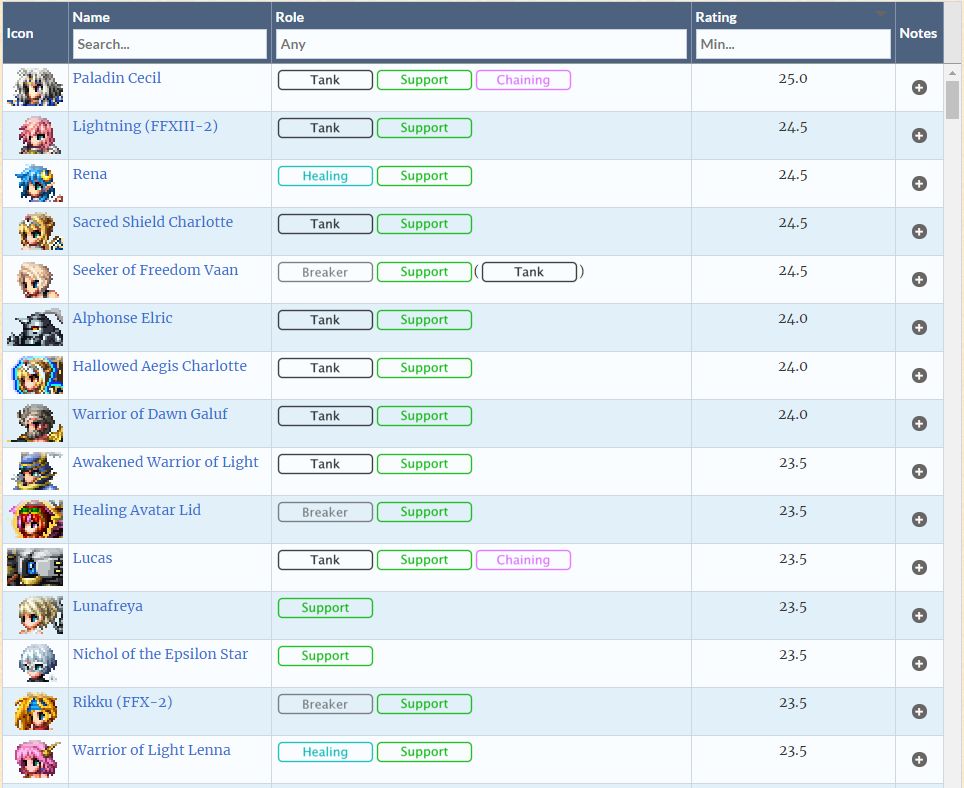The image size is (964, 788).
Task: Click parenthesized Tank tag for Vaan
Action: pyautogui.click(x=529, y=272)
